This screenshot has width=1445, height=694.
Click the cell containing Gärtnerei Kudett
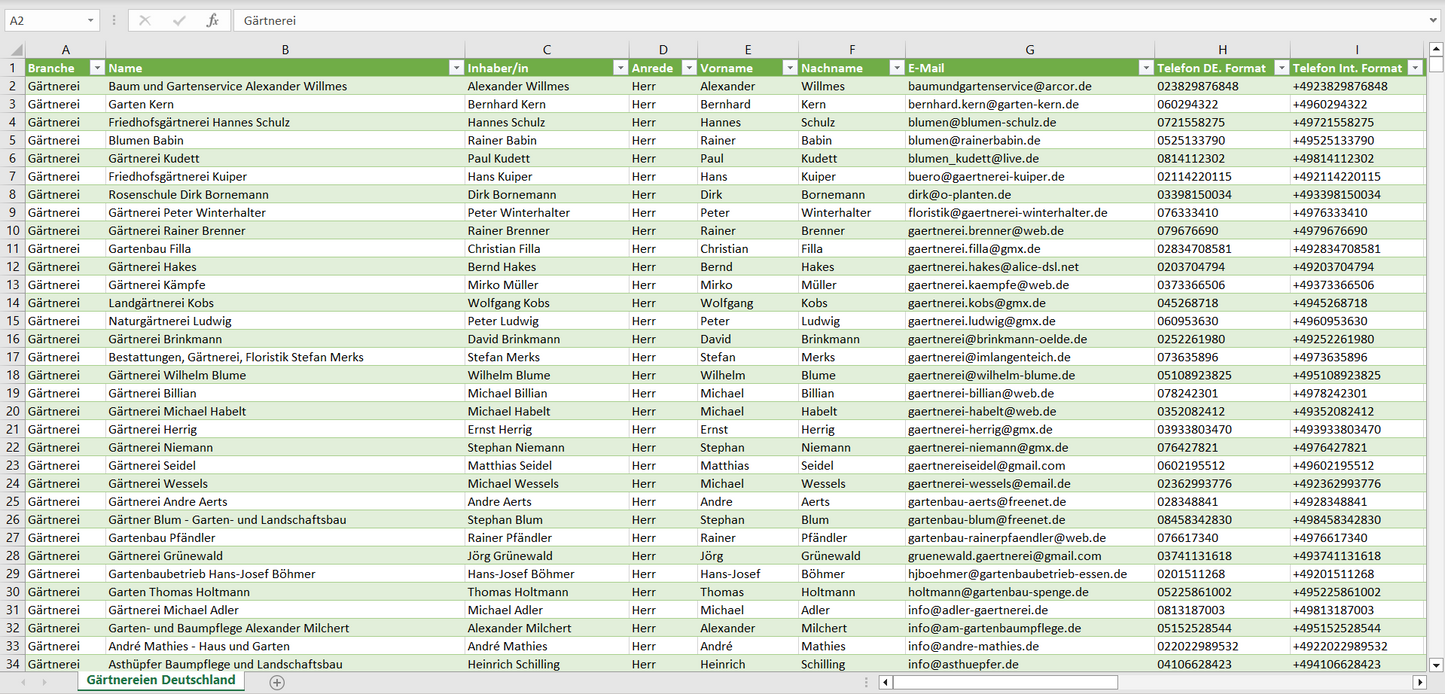[154, 158]
